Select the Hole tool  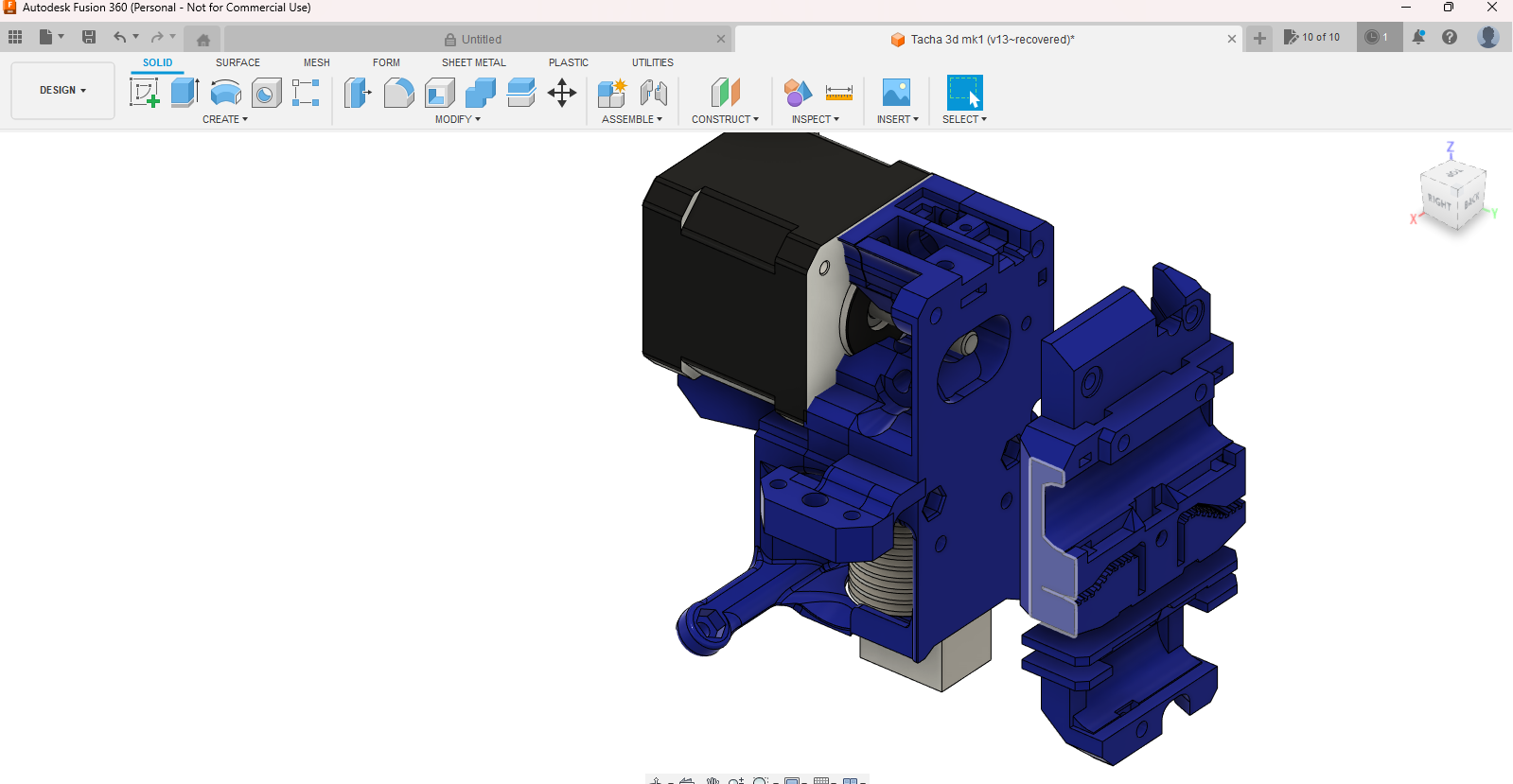pos(267,93)
